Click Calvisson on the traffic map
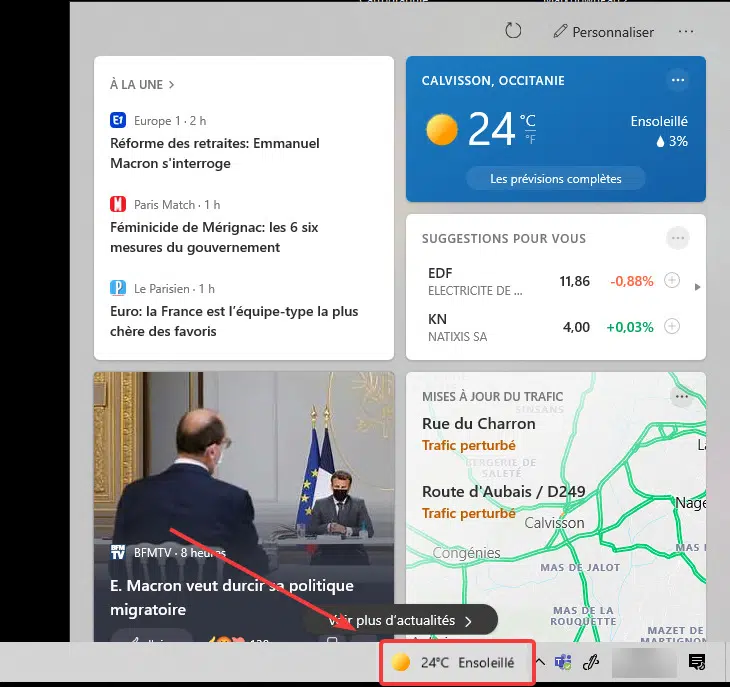Viewport: 730px width, 687px height. point(554,523)
